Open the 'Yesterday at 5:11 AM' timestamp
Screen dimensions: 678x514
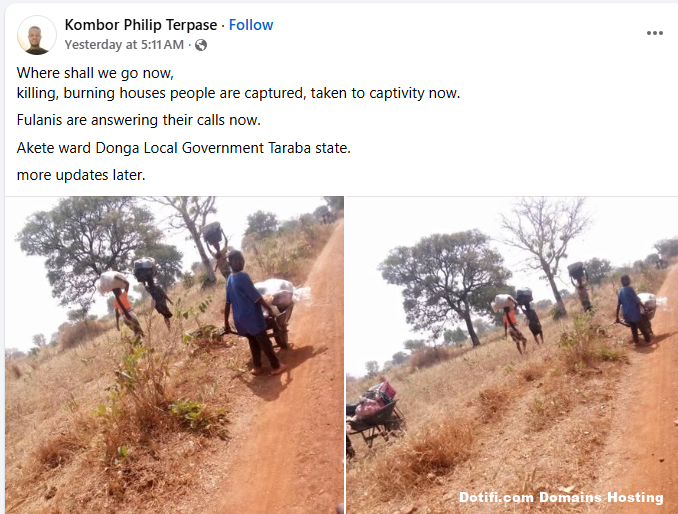click(x=125, y=45)
